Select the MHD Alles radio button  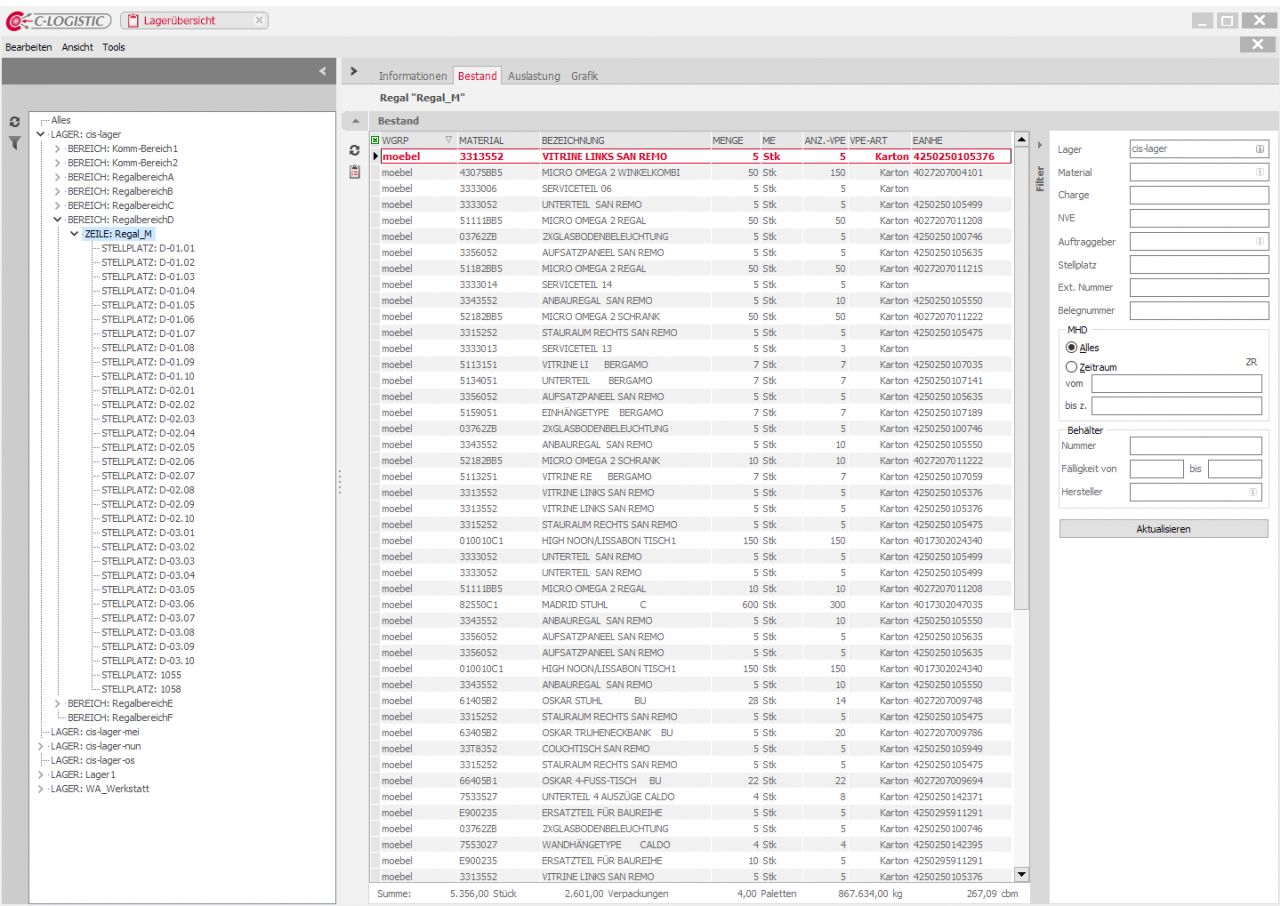click(x=1071, y=347)
